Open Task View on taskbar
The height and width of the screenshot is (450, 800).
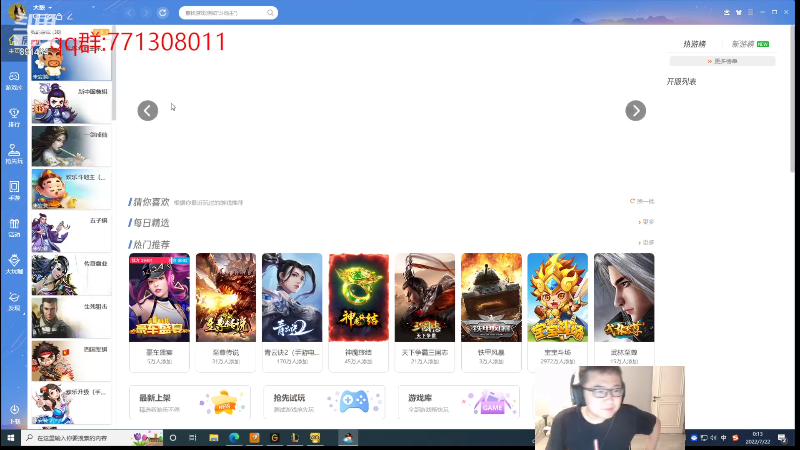[x=192, y=438]
